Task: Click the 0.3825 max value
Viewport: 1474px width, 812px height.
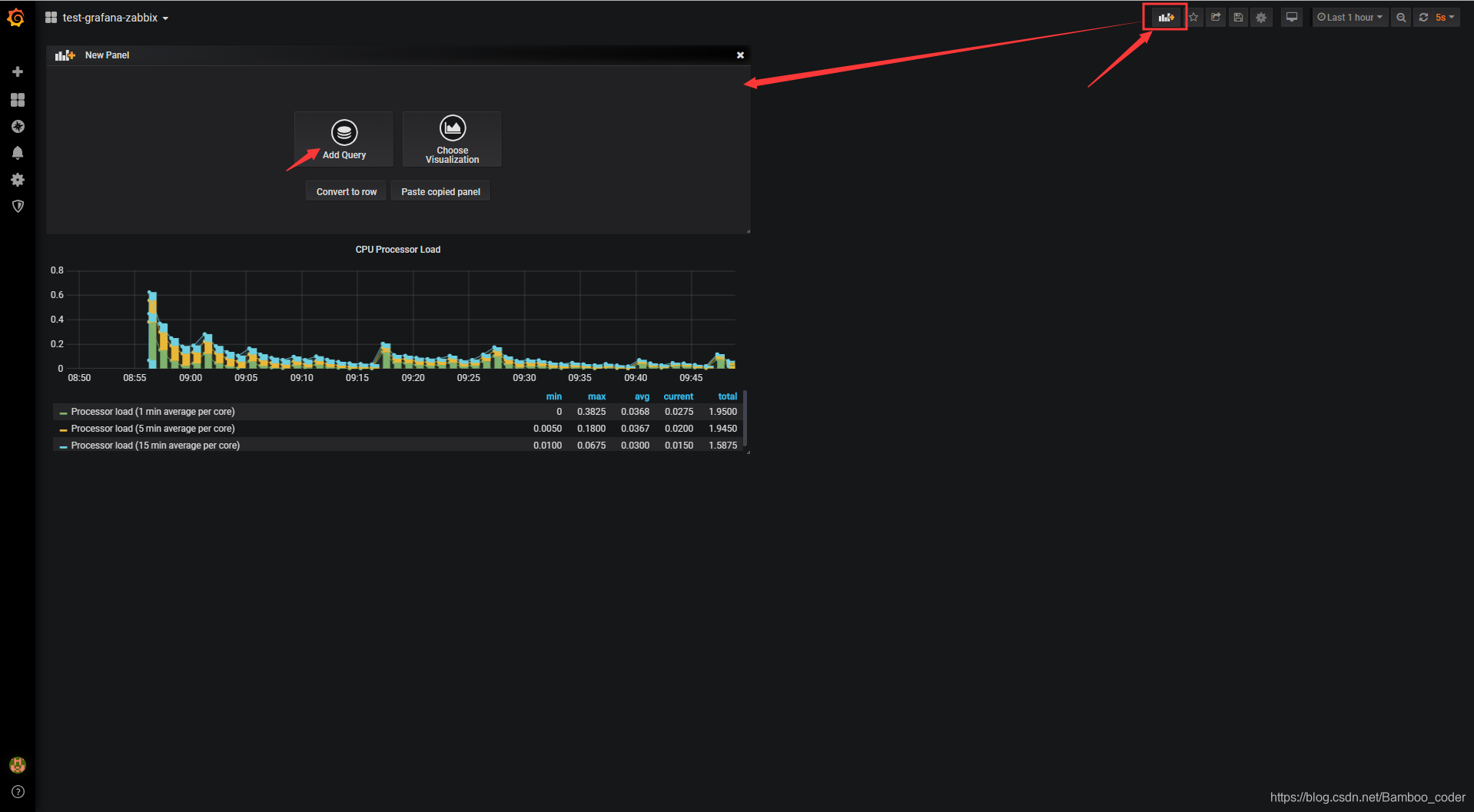Action: click(591, 412)
